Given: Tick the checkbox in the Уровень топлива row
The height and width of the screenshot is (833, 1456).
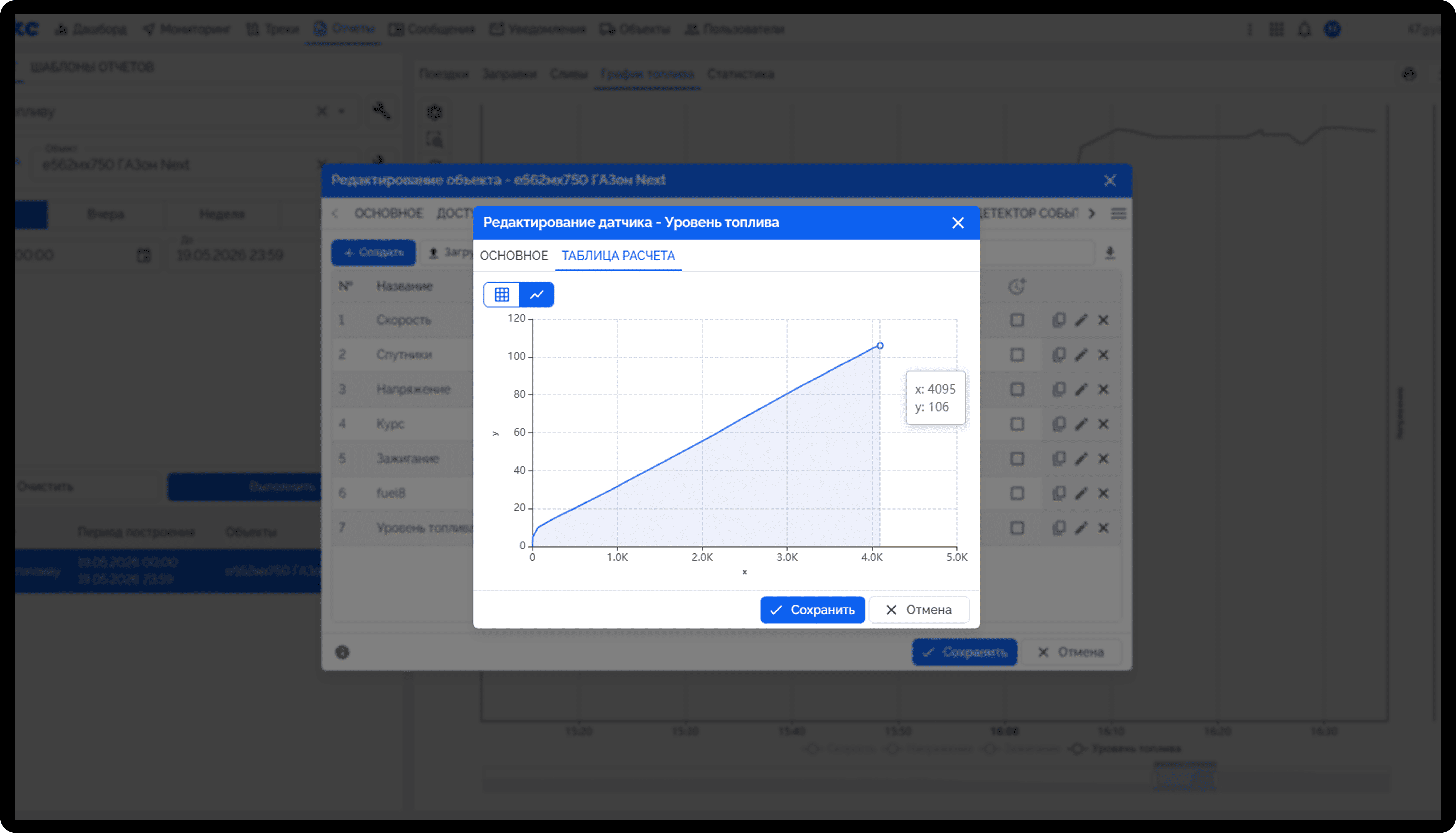Looking at the screenshot, I should (1017, 528).
